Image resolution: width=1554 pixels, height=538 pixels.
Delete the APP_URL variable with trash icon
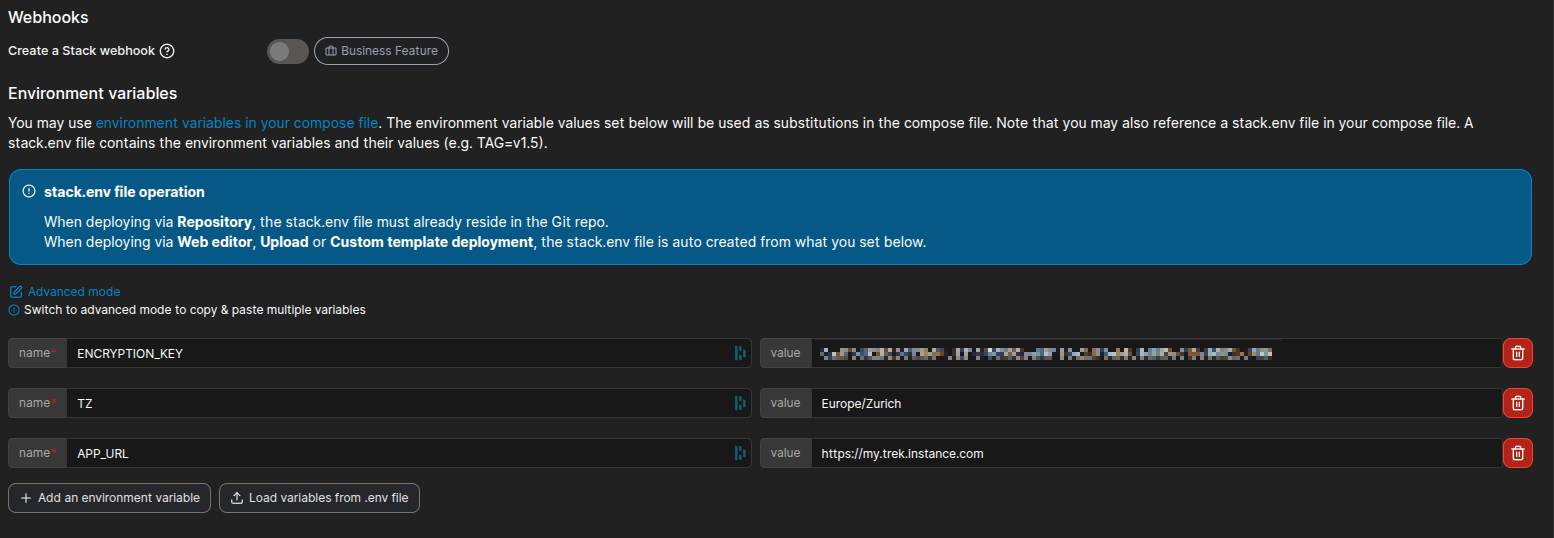[x=1518, y=453]
